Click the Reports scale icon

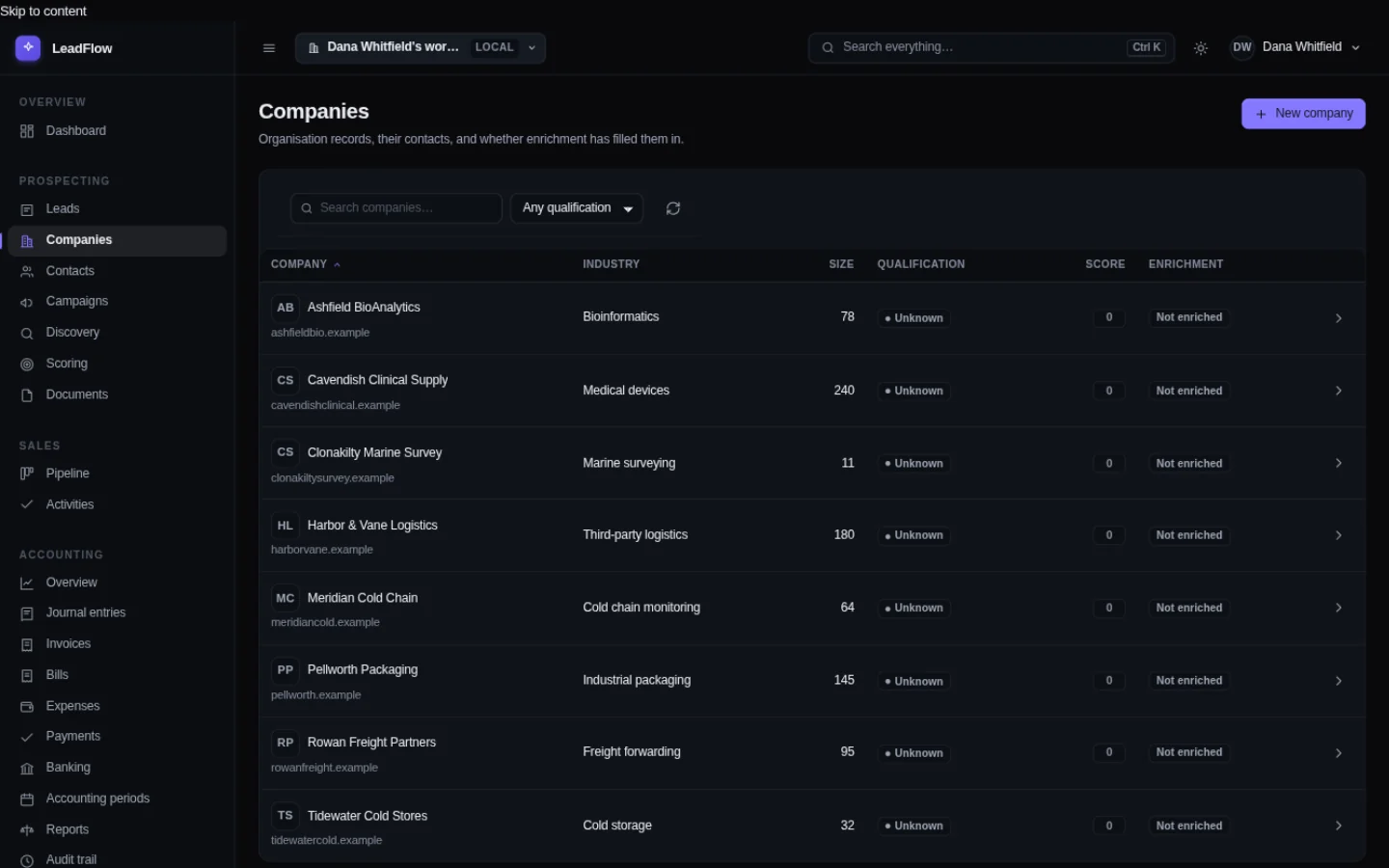point(27,830)
